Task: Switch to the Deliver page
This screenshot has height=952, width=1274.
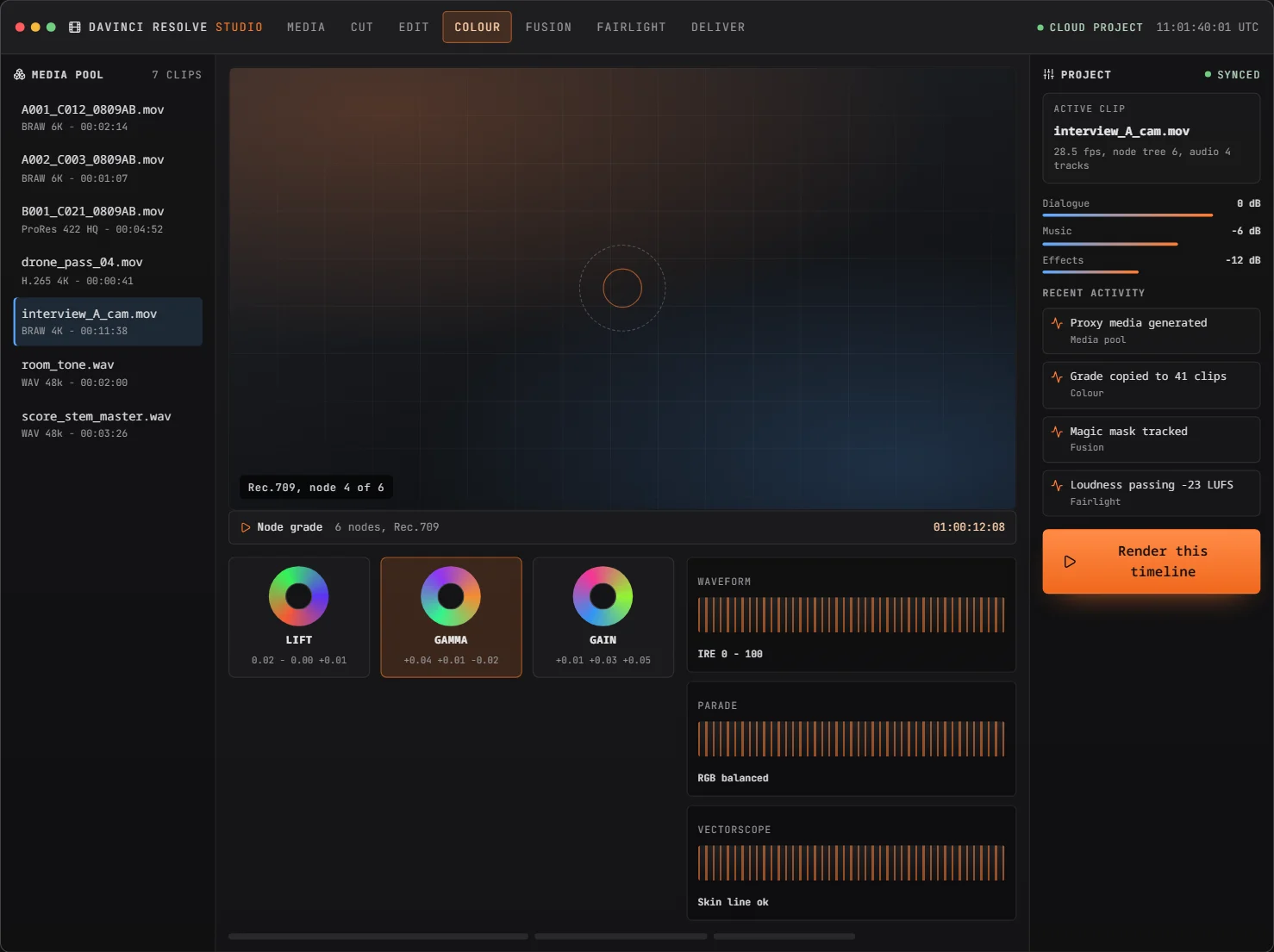Action: (718, 28)
